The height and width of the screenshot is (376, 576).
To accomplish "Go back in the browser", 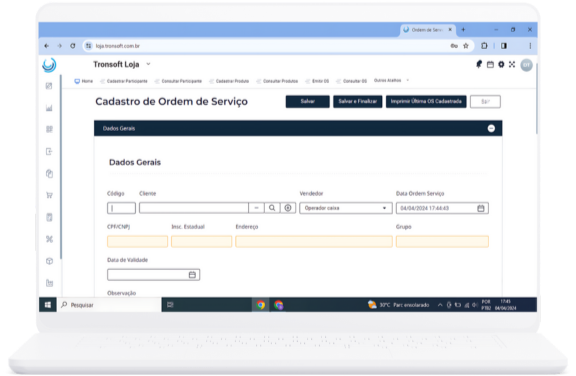I will (x=47, y=46).
